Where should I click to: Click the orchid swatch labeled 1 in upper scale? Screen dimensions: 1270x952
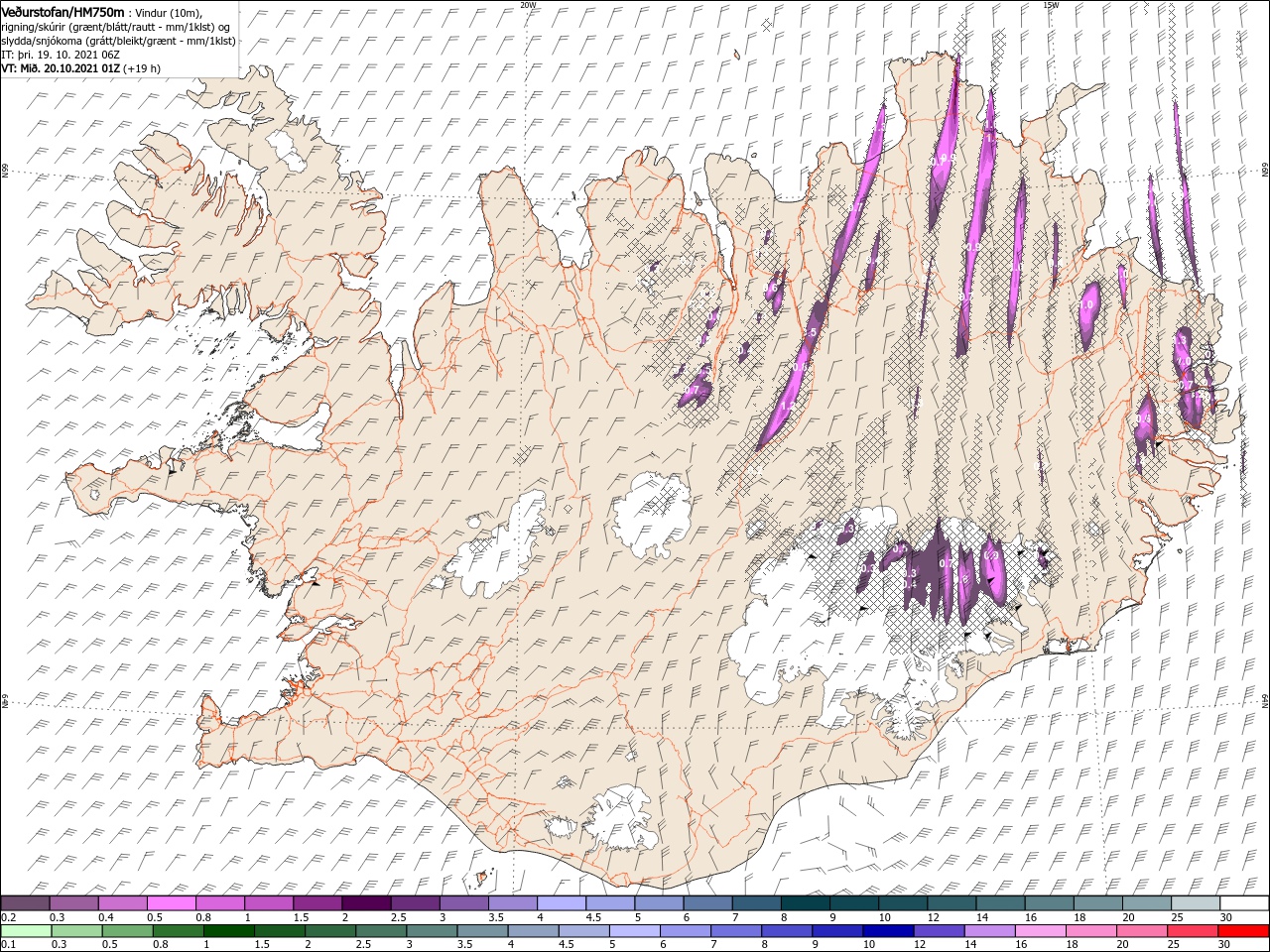tap(269, 903)
